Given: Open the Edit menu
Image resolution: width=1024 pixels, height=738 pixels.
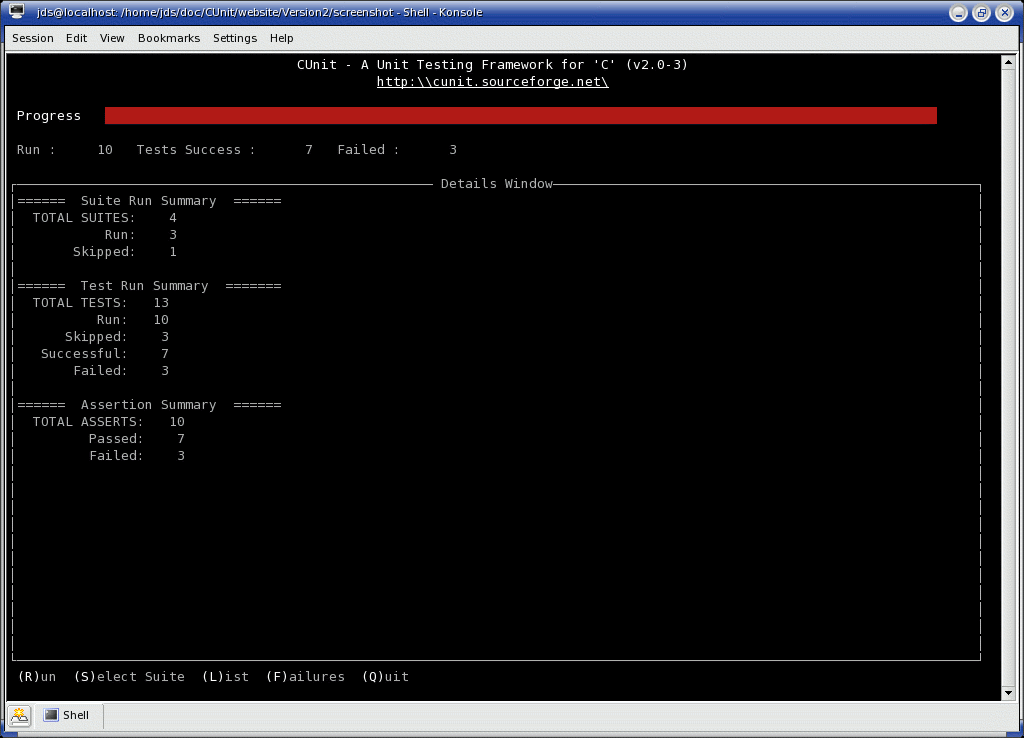Looking at the screenshot, I should click(x=76, y=38).
